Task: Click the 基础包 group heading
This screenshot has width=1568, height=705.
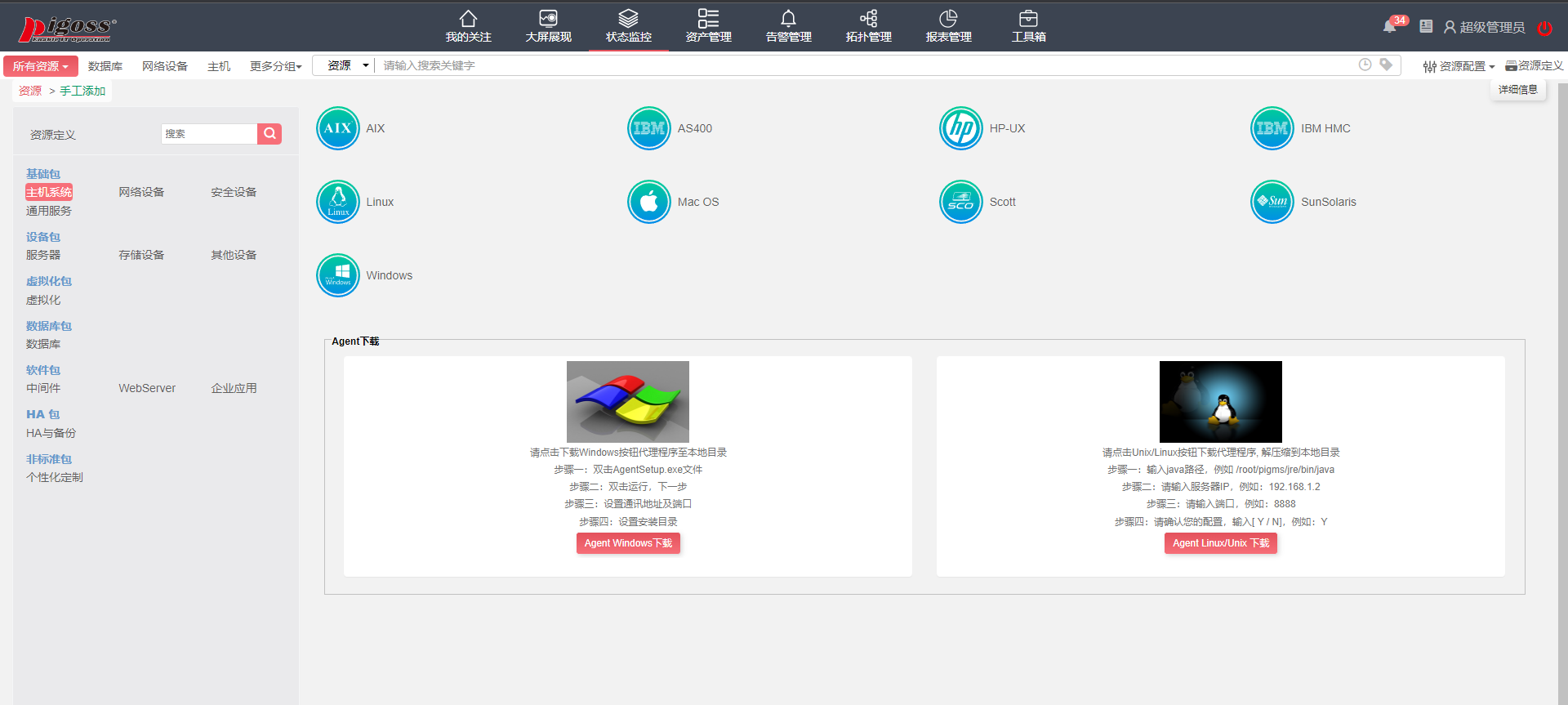Action: 43,174
